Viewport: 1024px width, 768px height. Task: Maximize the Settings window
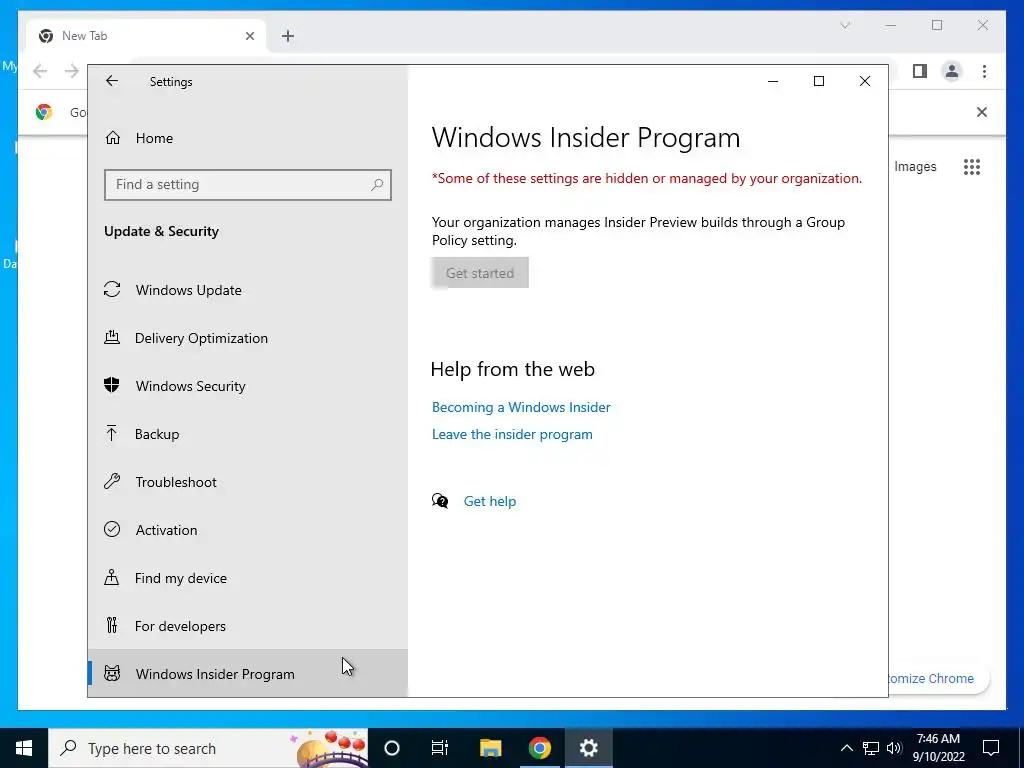819,81
